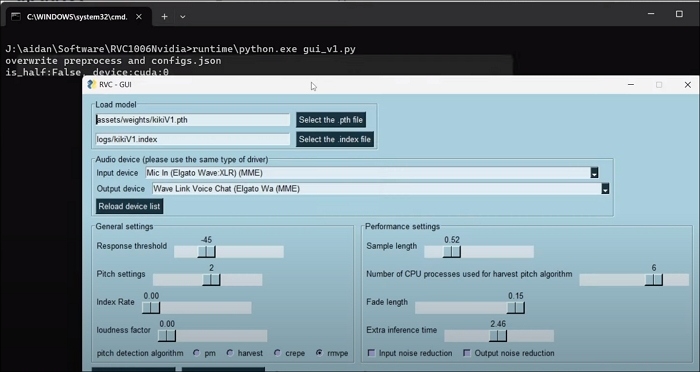Click the Select the .index file button
The height and width of the screenshot is (372, 700).
click(x=335, y=139)
